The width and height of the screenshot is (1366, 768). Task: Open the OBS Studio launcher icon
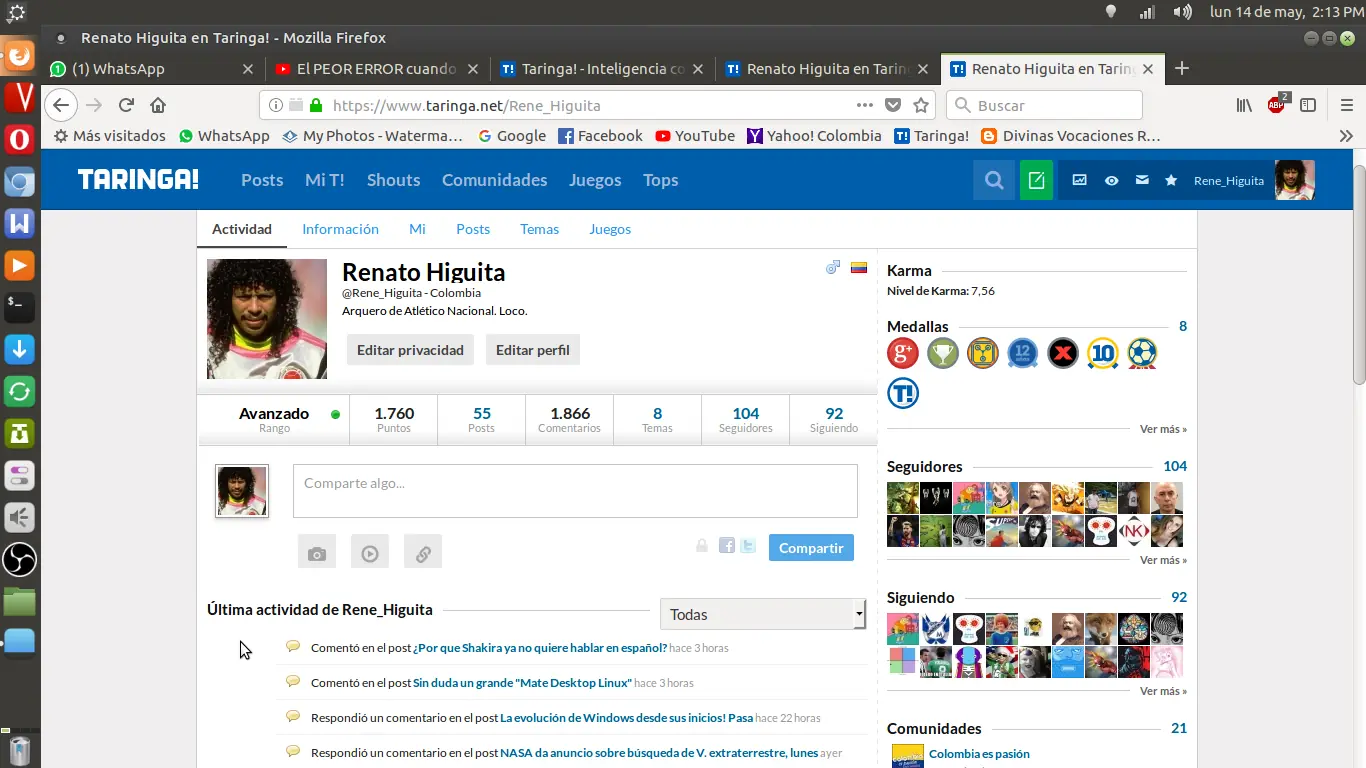pos(19,559)
